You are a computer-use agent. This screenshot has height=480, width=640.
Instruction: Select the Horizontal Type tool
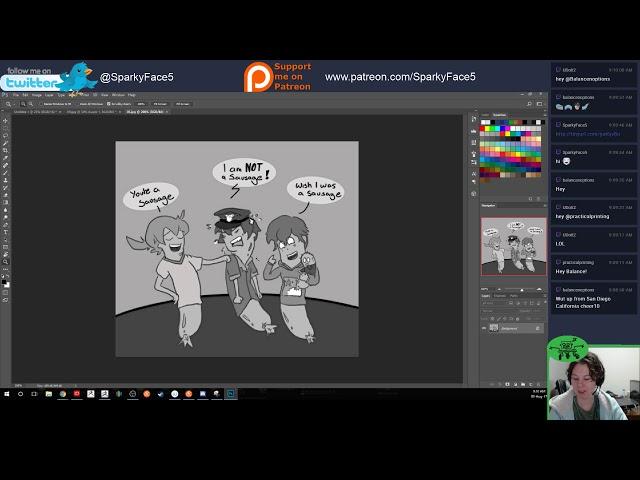tap(5, 232)
